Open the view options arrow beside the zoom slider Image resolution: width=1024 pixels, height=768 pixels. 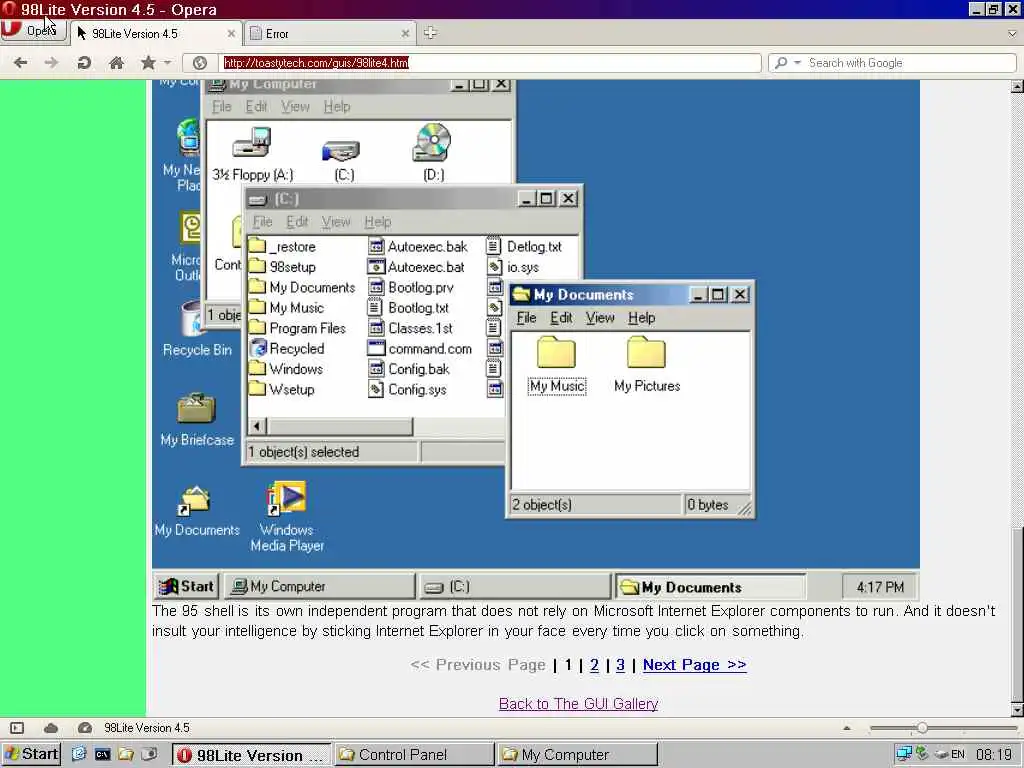click(x=846, y=728)
